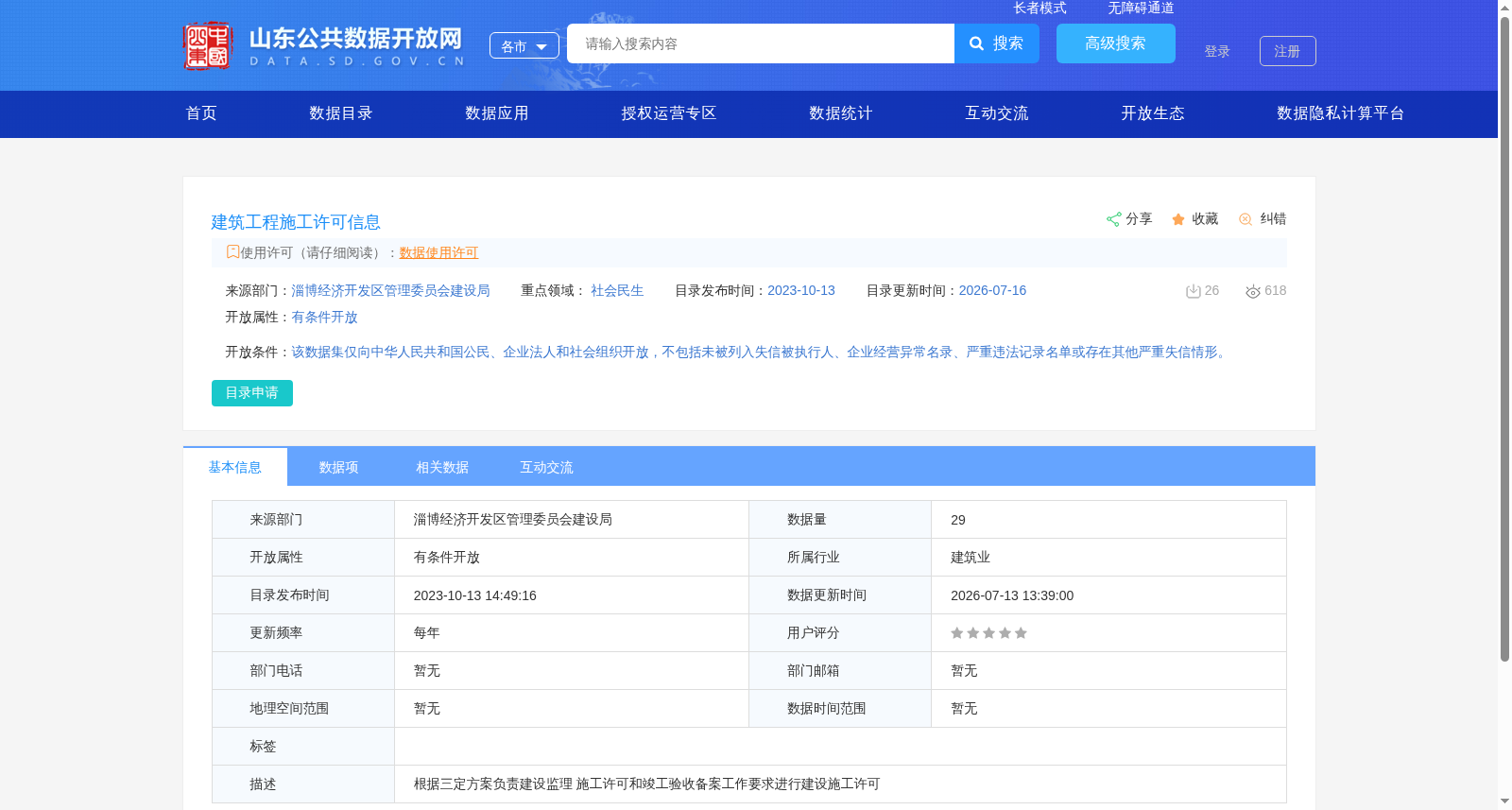Image resolution: width=1512 pixels, height=810 pixels.
Task: Open 数据目录 navigation item
Action: [x=341, y=113]
